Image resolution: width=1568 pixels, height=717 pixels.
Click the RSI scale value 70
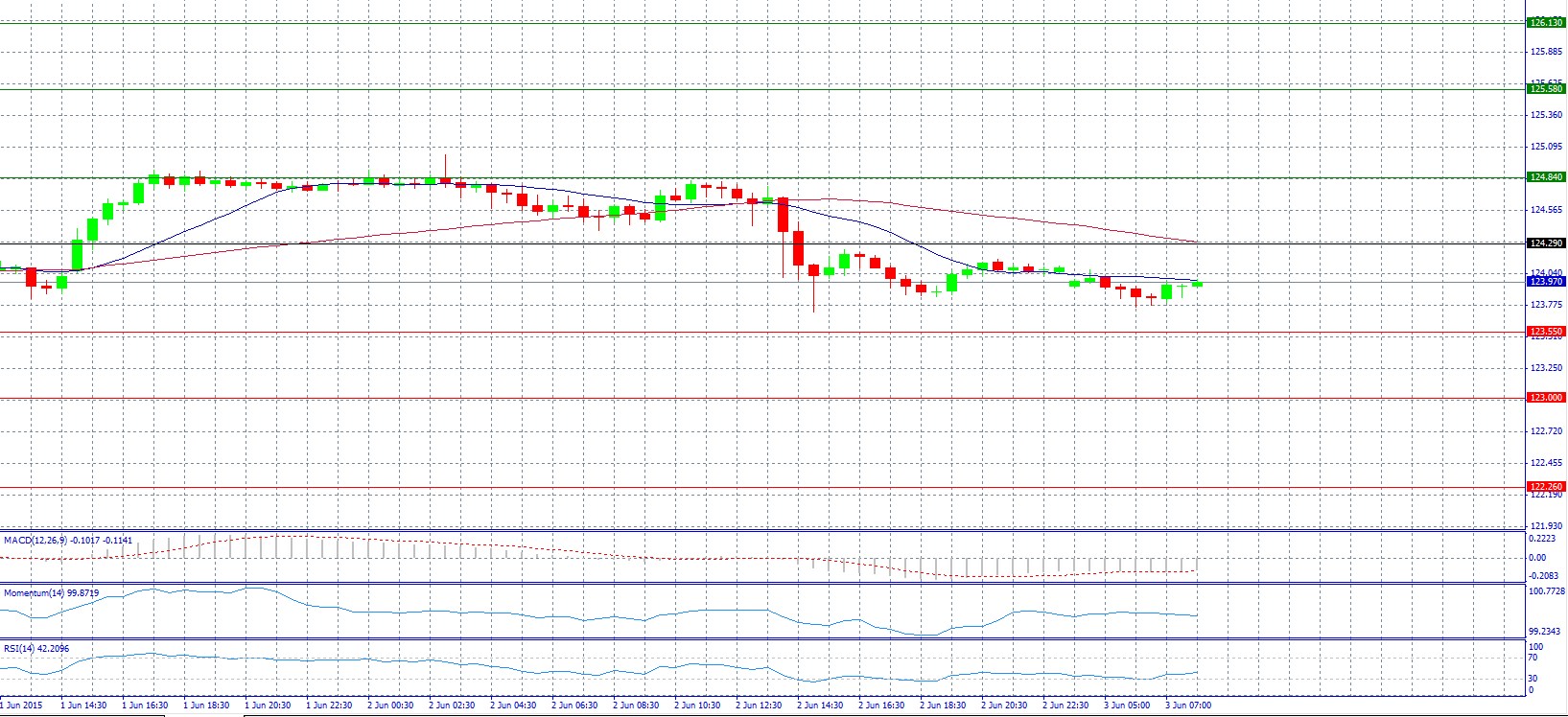(1533, 658)
